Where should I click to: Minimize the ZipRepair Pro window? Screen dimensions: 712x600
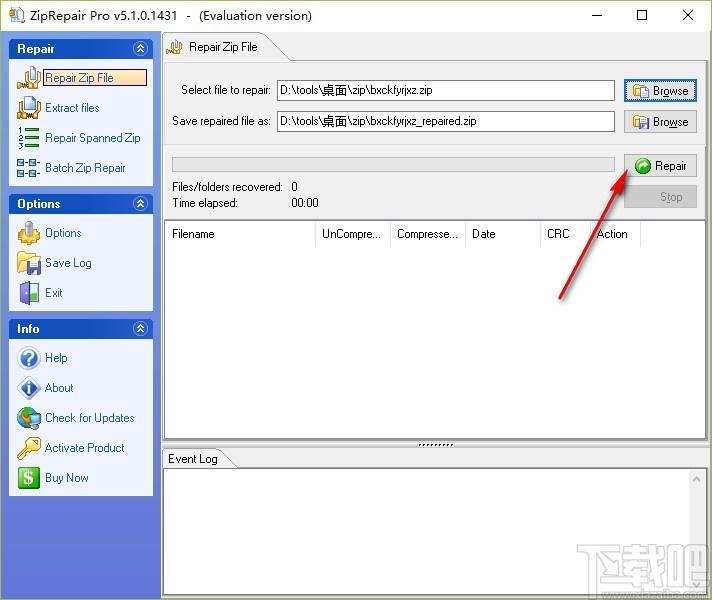[x=597, y=15]
